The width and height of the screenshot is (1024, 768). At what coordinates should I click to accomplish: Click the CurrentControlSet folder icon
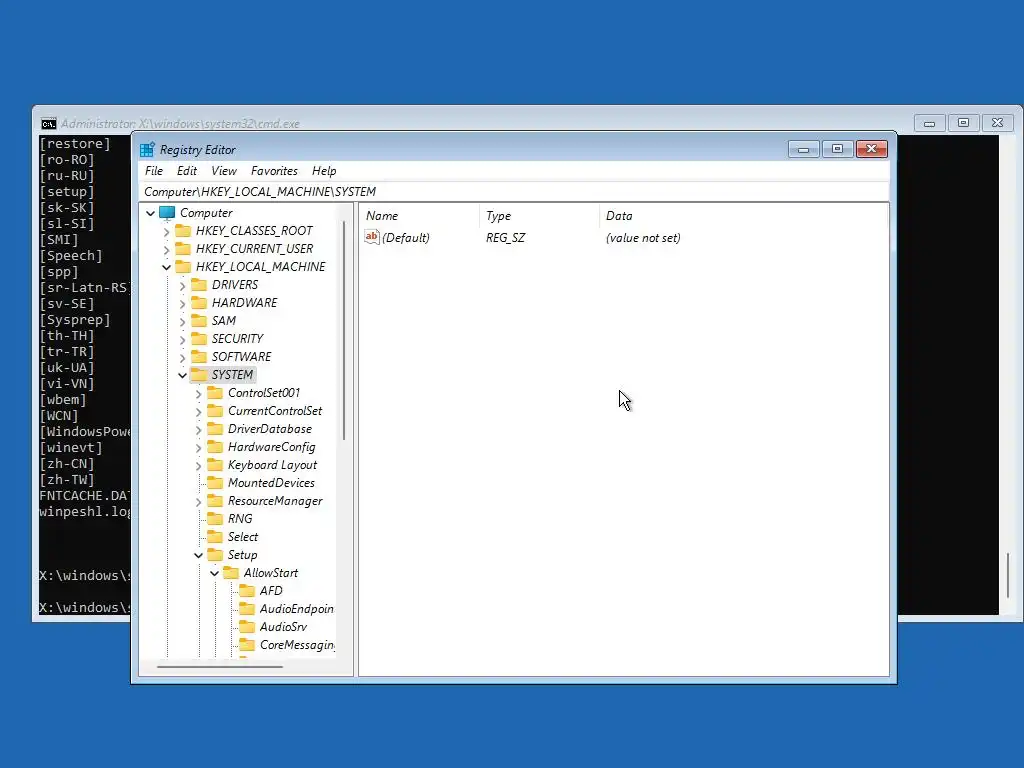click(215, 410)
